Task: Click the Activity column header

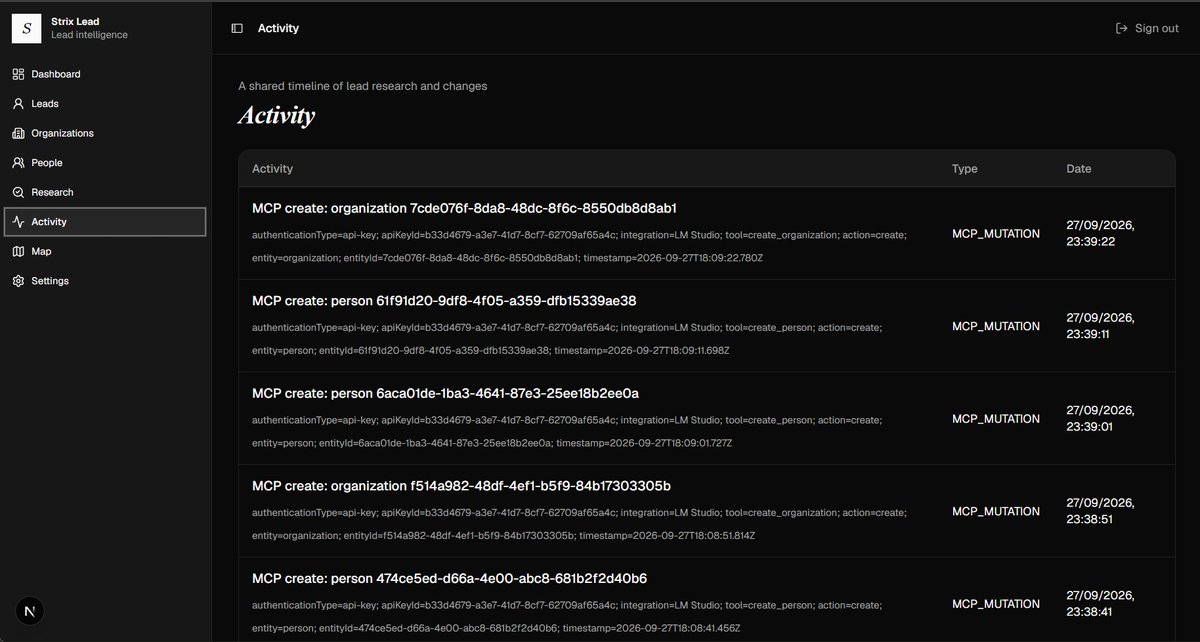Action: (272, 169)
